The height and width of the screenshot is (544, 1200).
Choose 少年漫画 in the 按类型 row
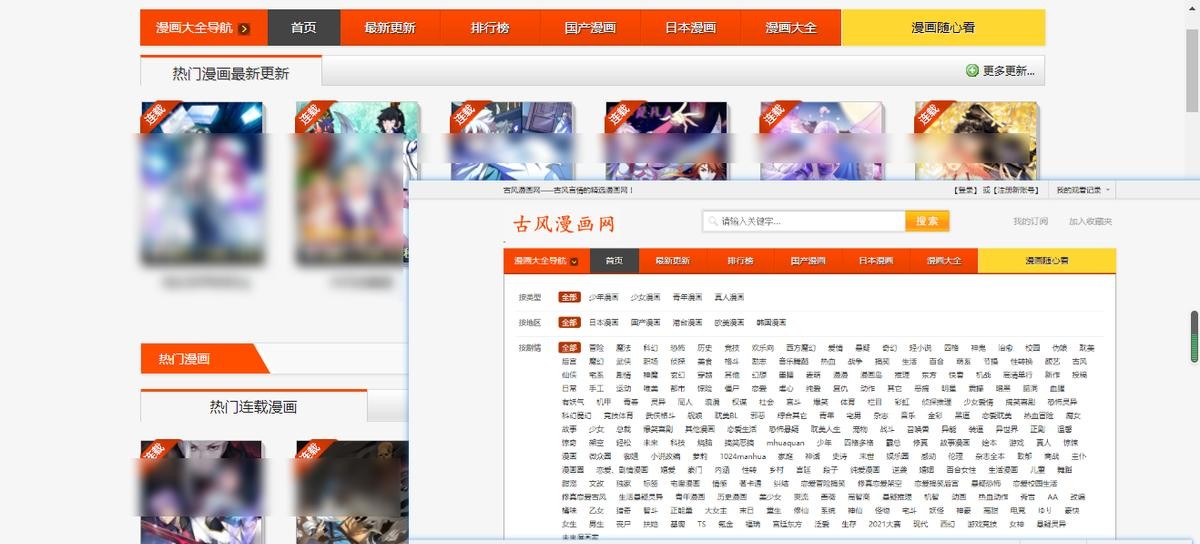click(603, 297)
